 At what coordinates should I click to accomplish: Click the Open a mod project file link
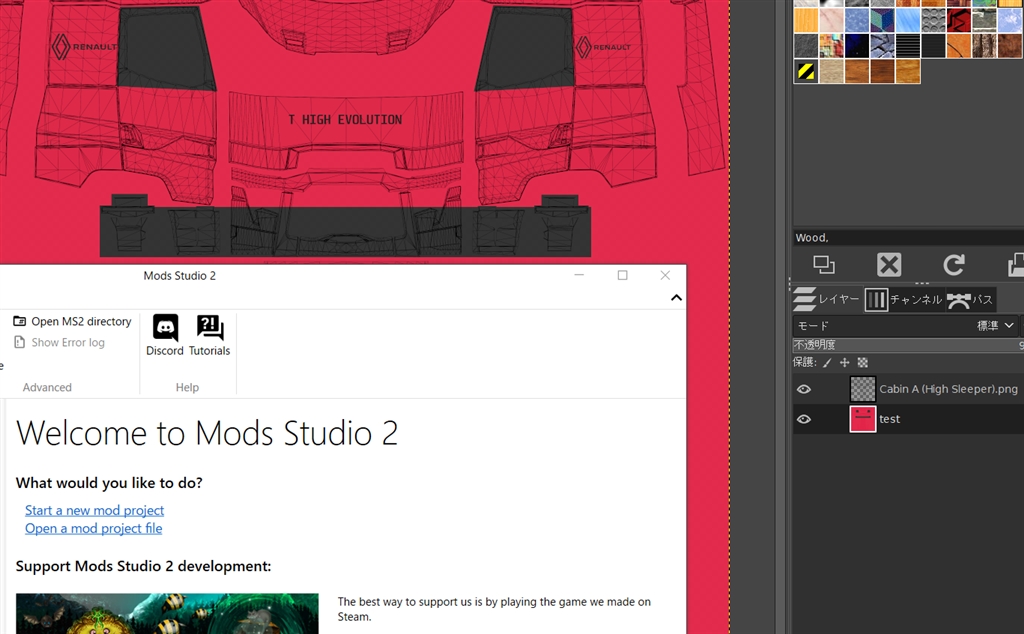click(93, 528)
